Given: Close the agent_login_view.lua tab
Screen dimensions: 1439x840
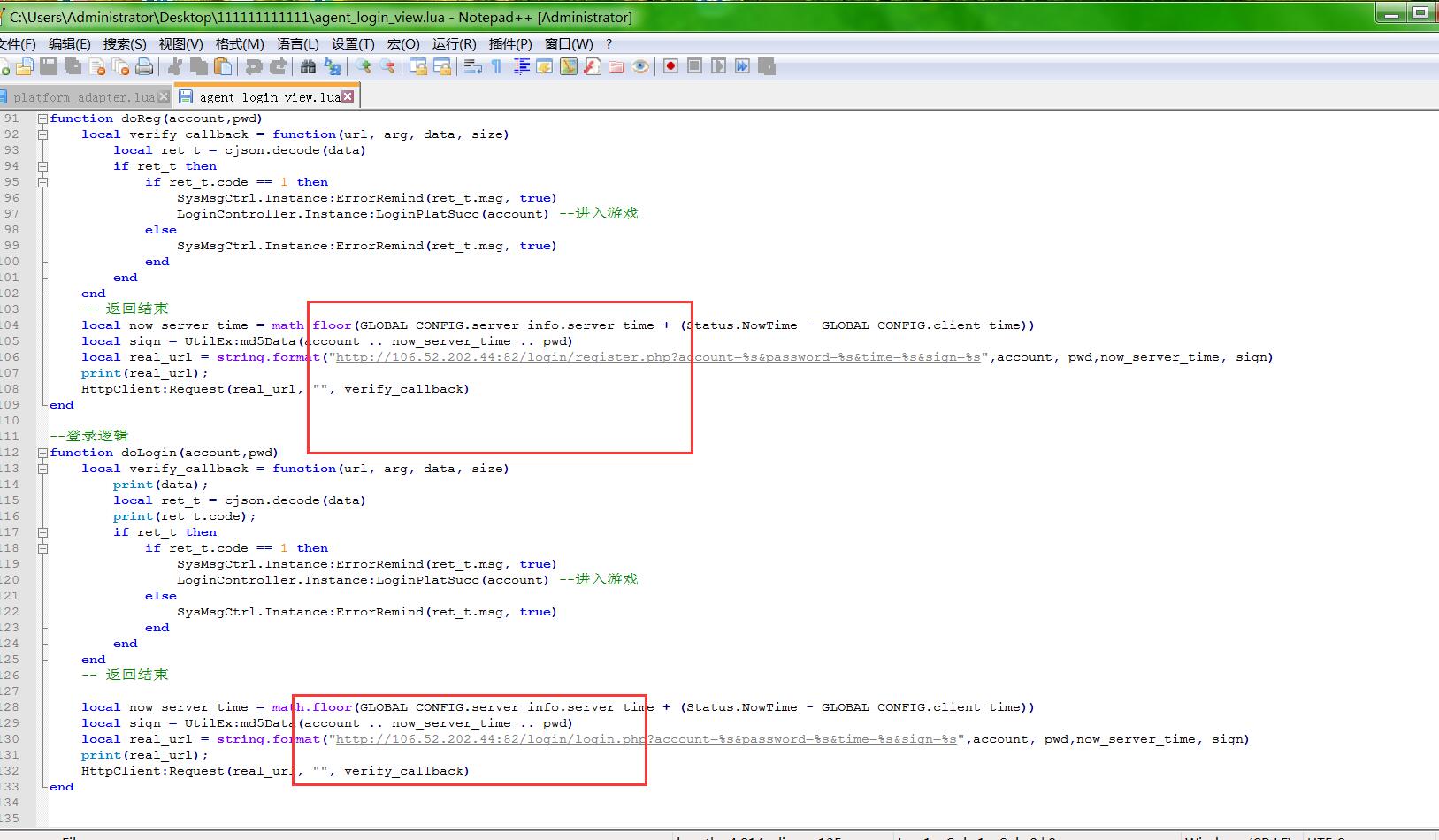Looking at the screenshot, I should coord(348,96).
